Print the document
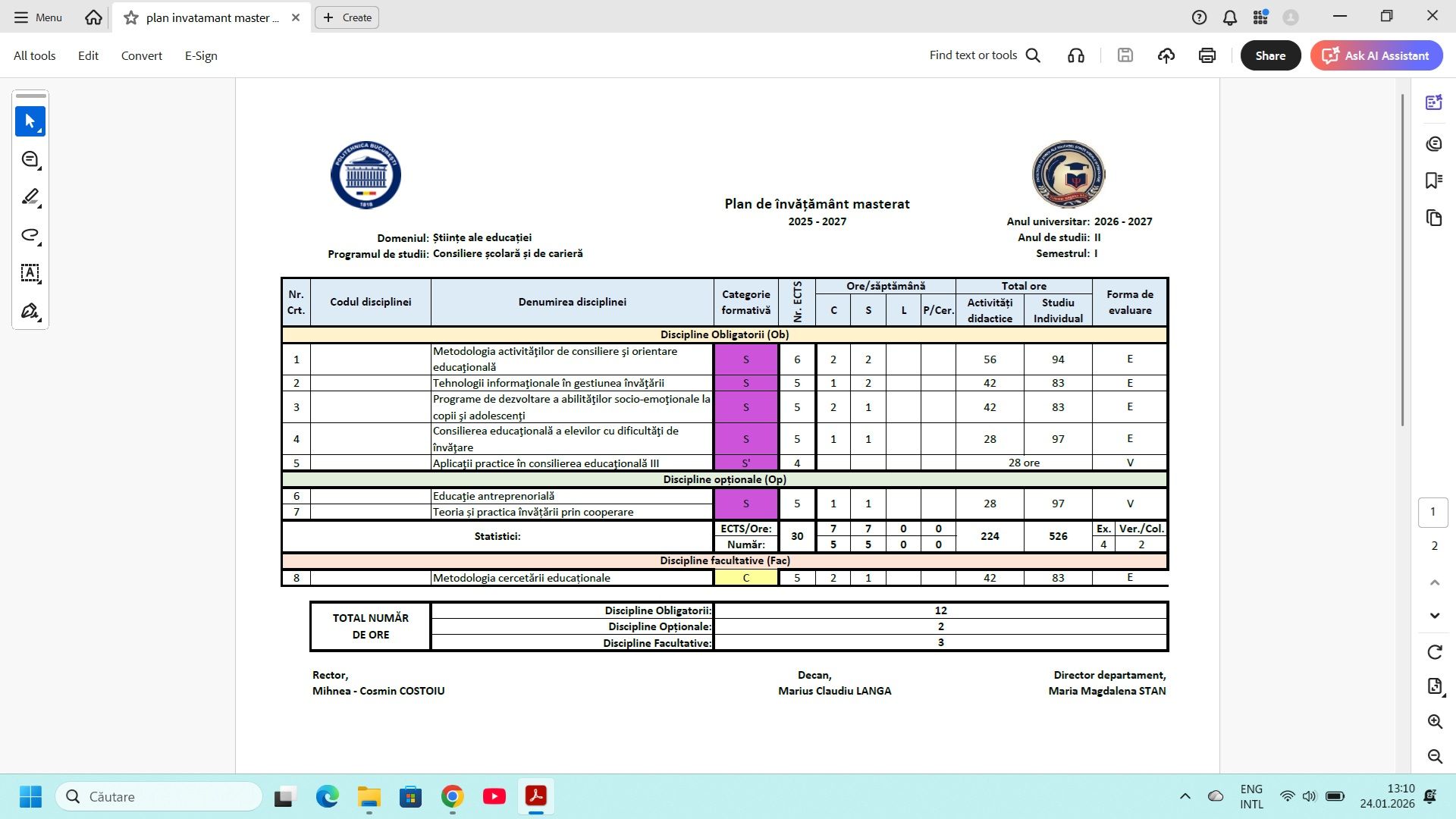This screenshot has height=819, width=1456. [x=1207, y=55]
